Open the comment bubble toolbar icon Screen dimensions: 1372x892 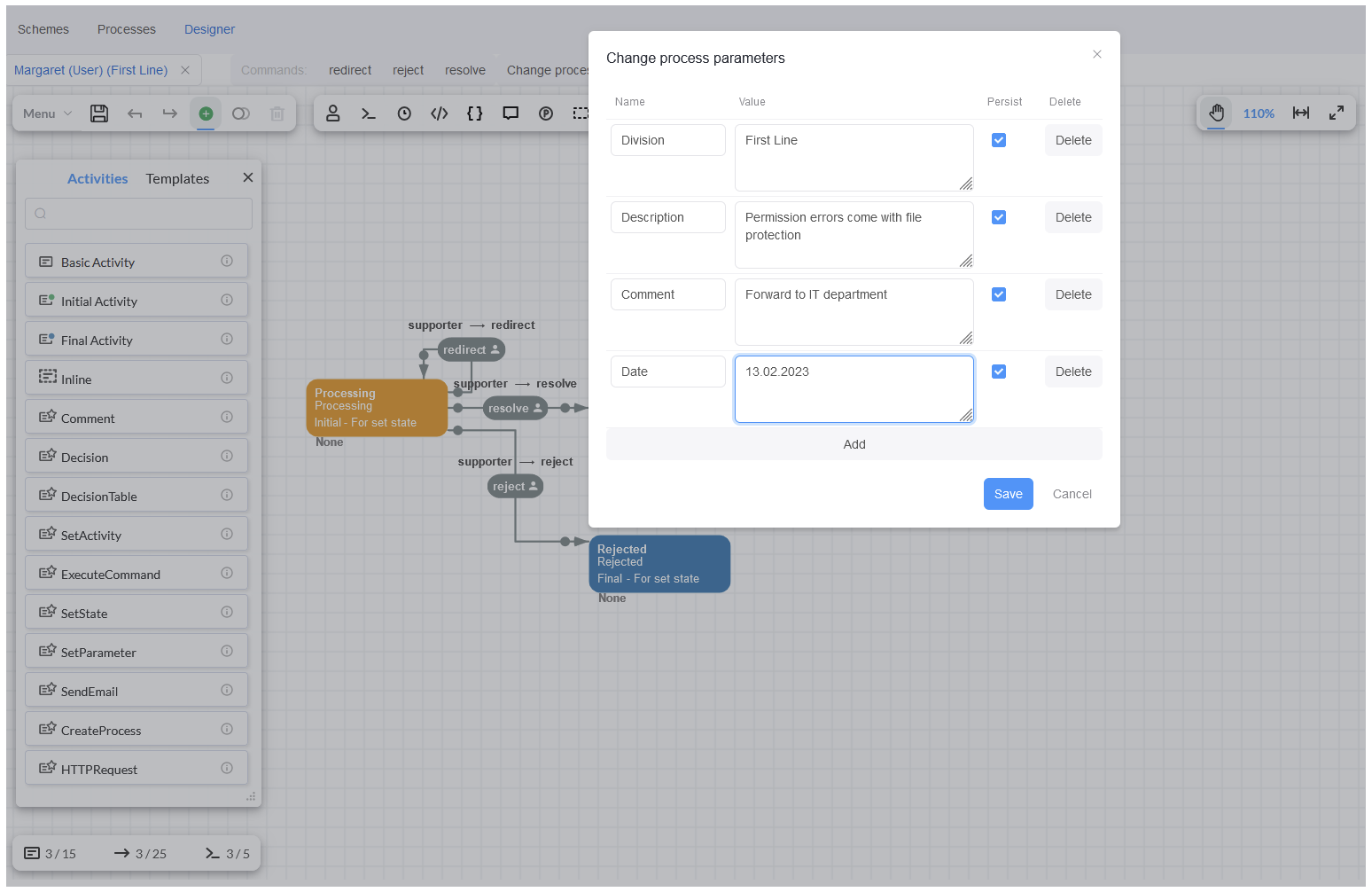coord(511,113)
